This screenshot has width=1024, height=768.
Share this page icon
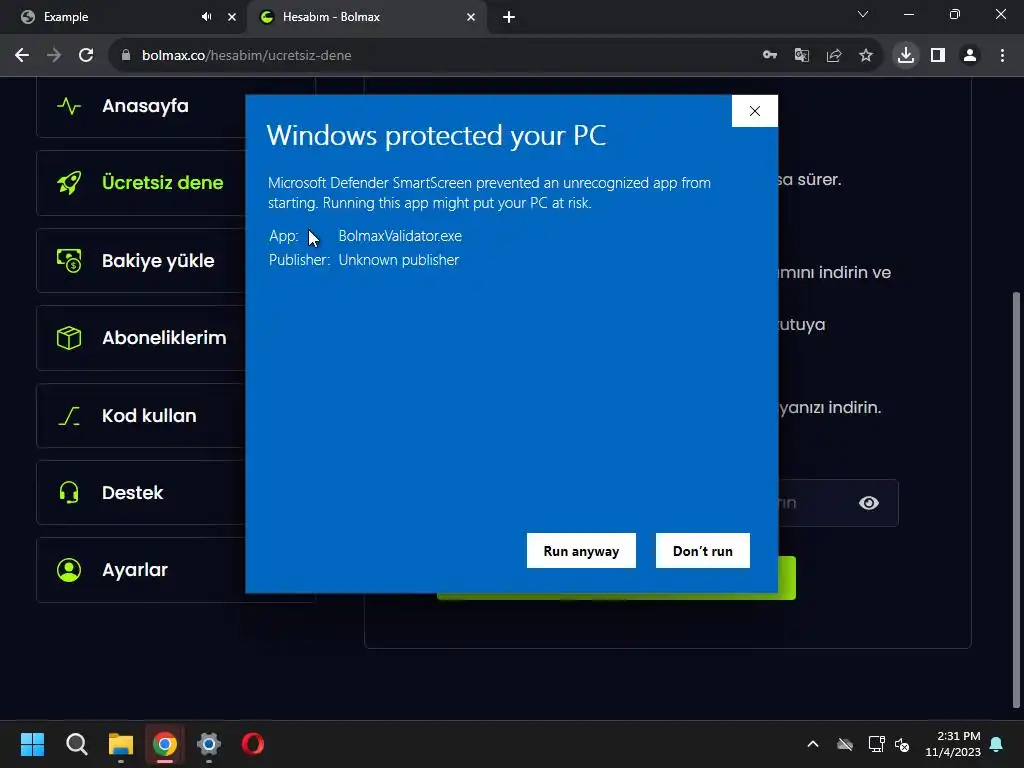coord(834,56)
